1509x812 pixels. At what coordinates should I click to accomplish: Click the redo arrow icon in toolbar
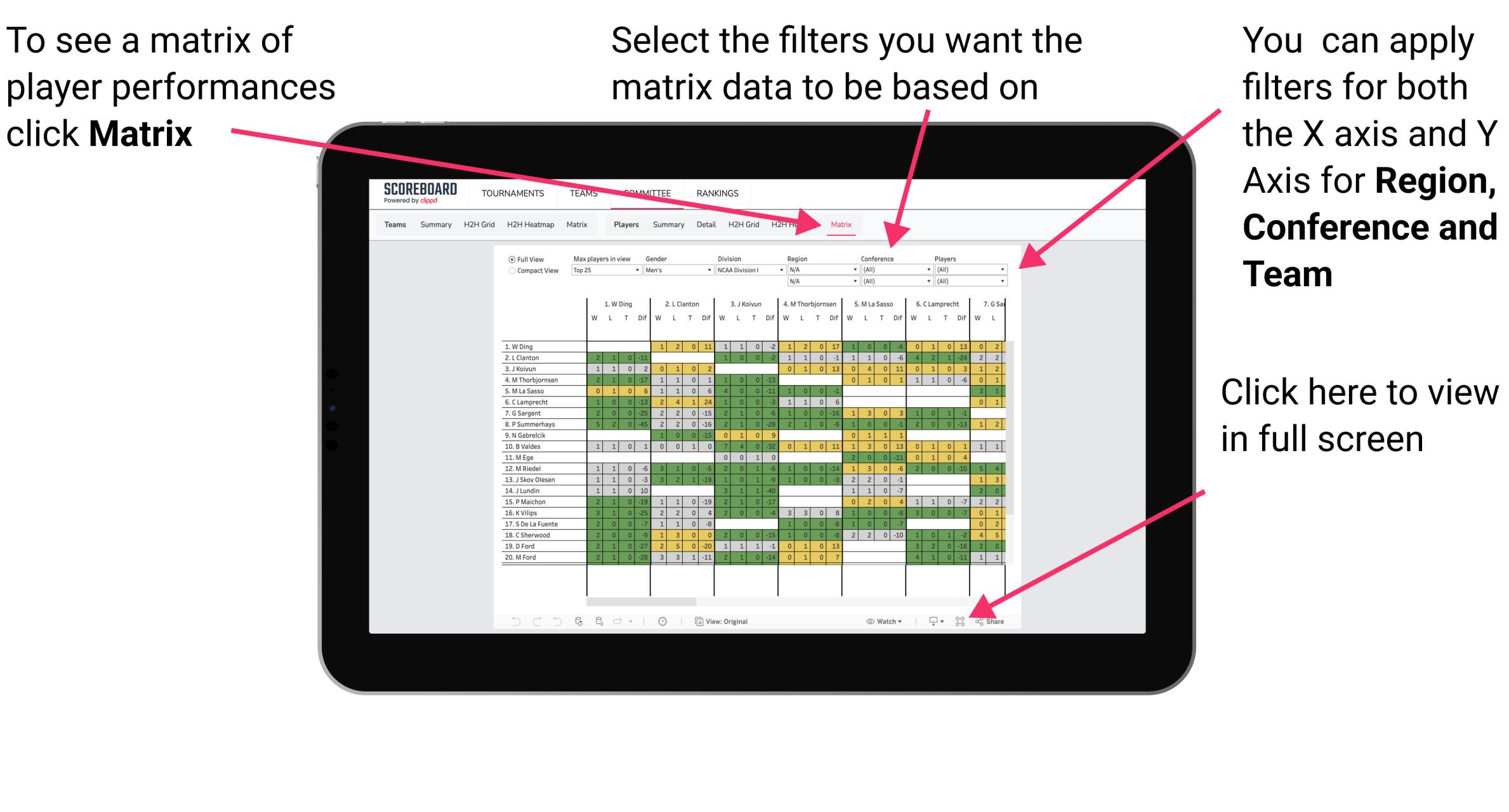530,622
